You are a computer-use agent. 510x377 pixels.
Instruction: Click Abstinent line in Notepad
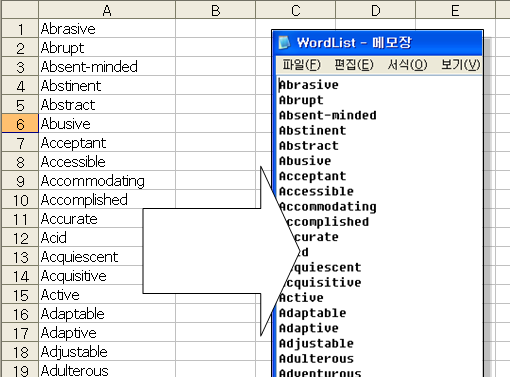click(x=313, y=130)
